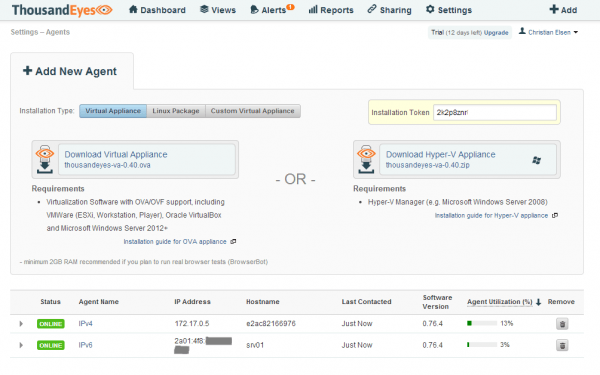Screen dimensions: 600x375
Task: Click the sort descending arrow icon
Action: coord(538,302)
